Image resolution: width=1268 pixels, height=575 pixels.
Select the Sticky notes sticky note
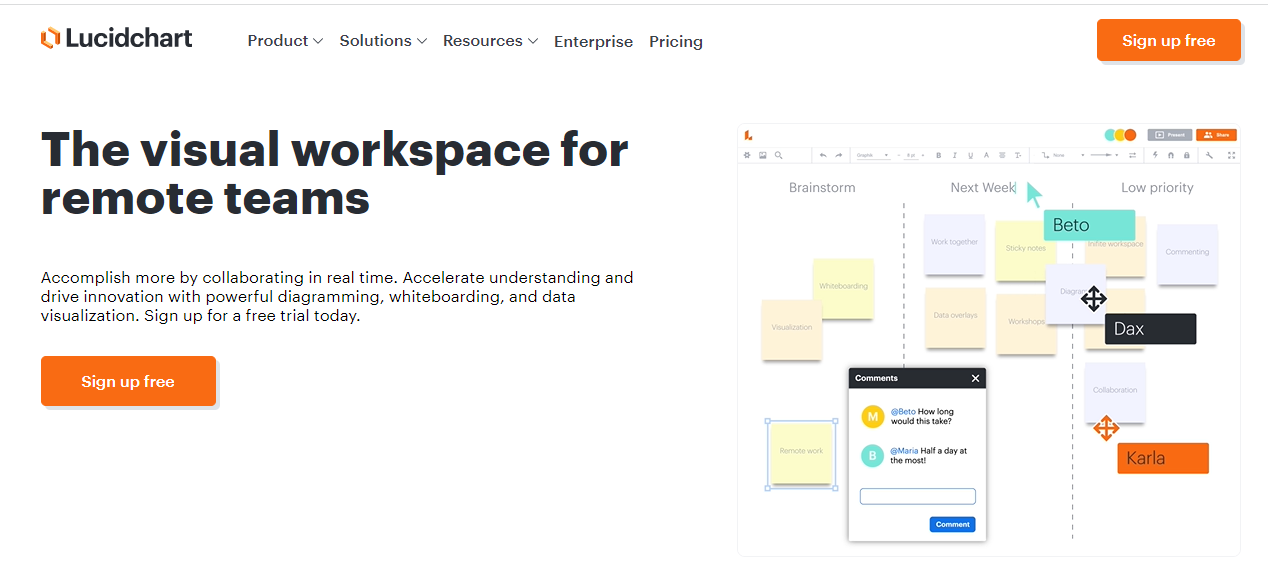pos(1025,250)
